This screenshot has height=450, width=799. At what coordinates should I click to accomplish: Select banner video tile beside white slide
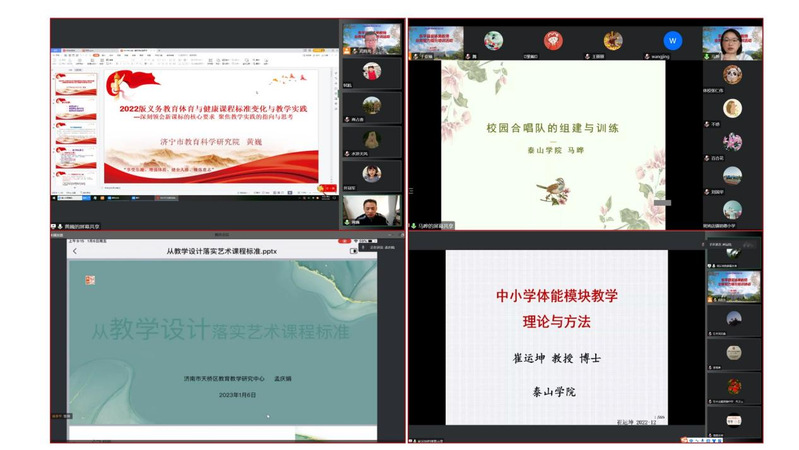(x=734, y=286)
